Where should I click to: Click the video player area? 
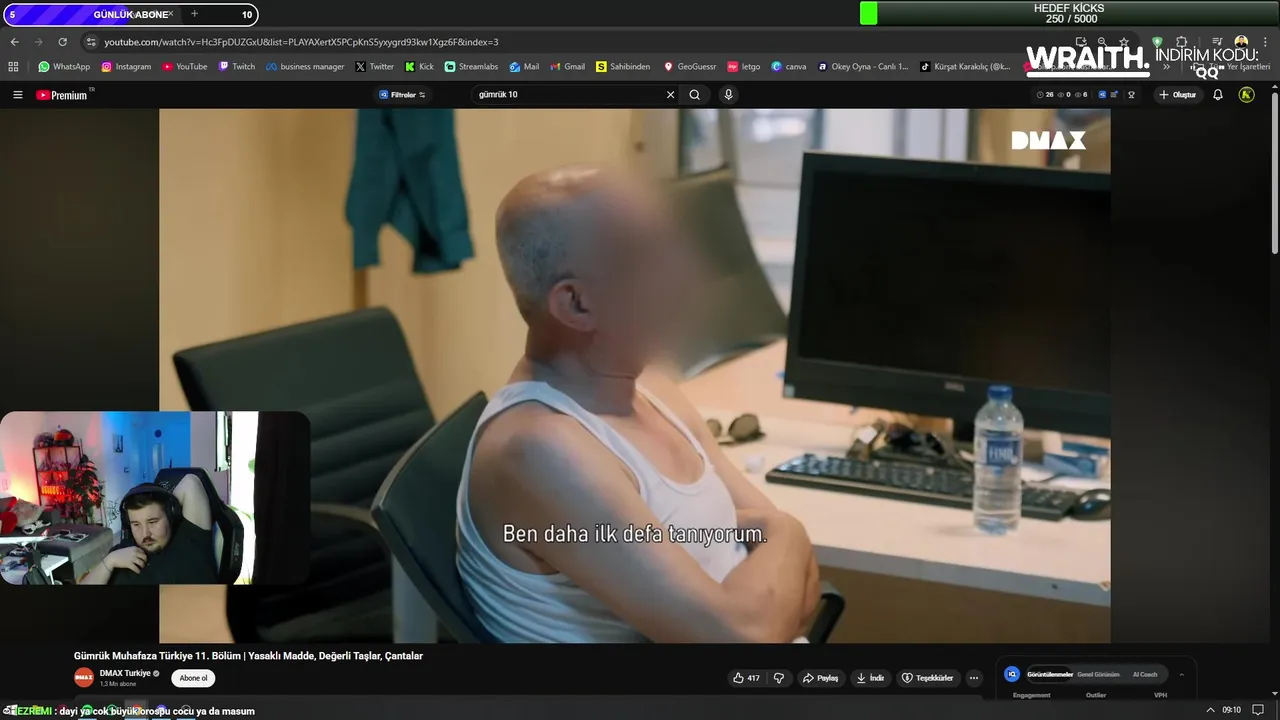point(634,375)
